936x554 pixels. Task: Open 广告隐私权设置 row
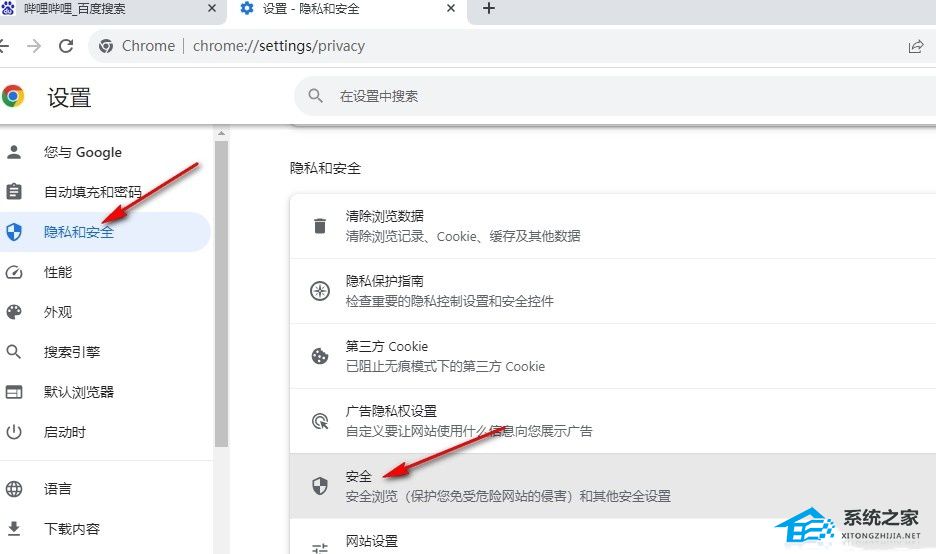pyautogui.click(x=613, y=421)
